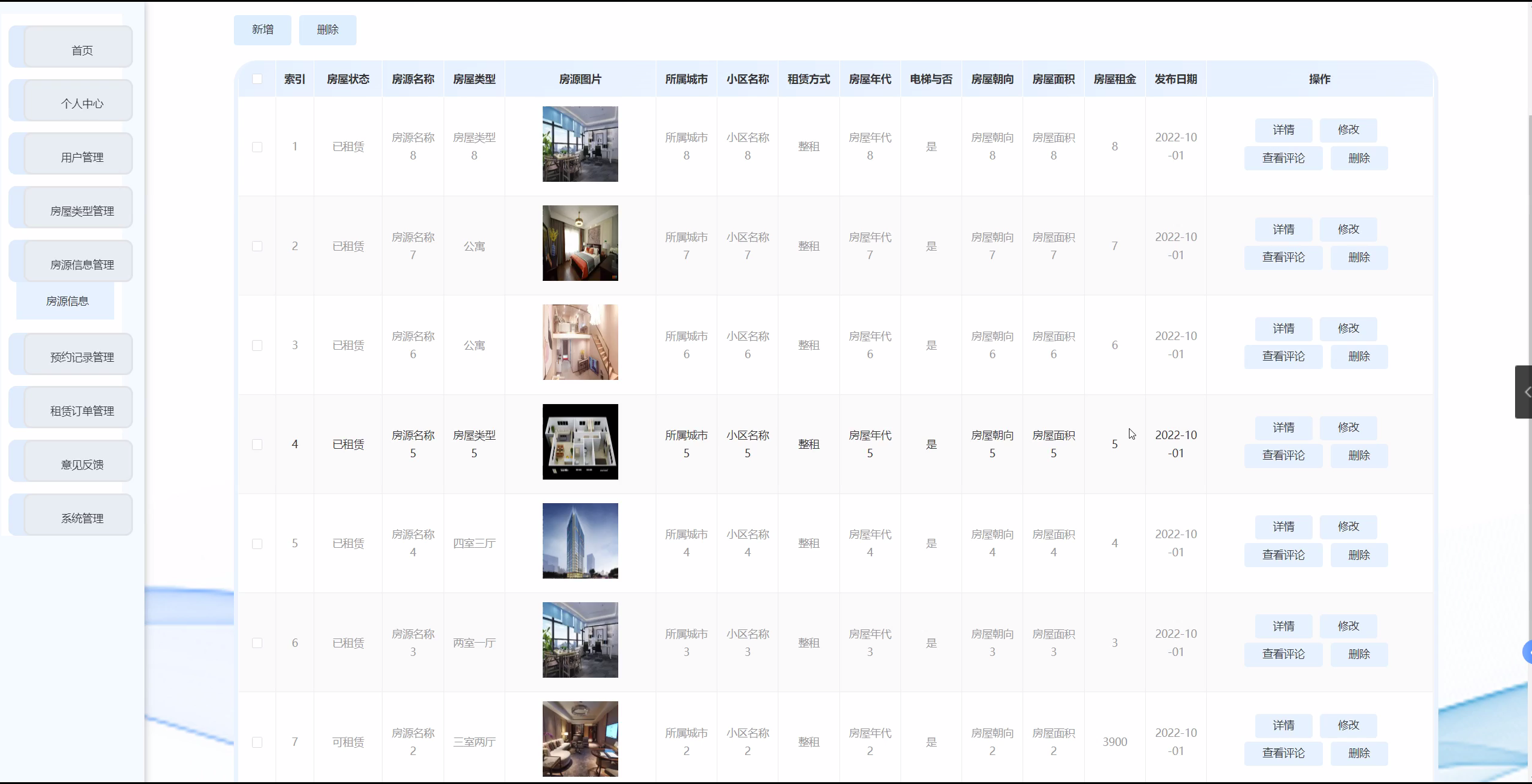Open 查看评论 for 房源名称8
The width and height of the screenshot is (1532, 784).
pyautogui.click(x=1284, y=158)
